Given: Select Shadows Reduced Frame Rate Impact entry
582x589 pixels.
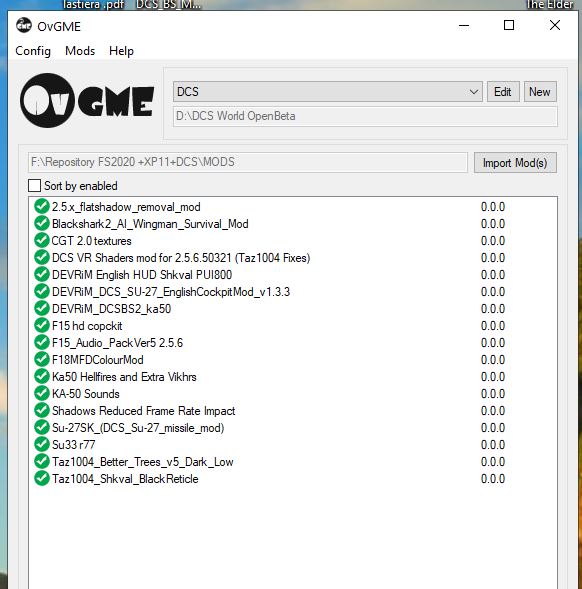Looking at the screenshot, I should pos(144,411).
